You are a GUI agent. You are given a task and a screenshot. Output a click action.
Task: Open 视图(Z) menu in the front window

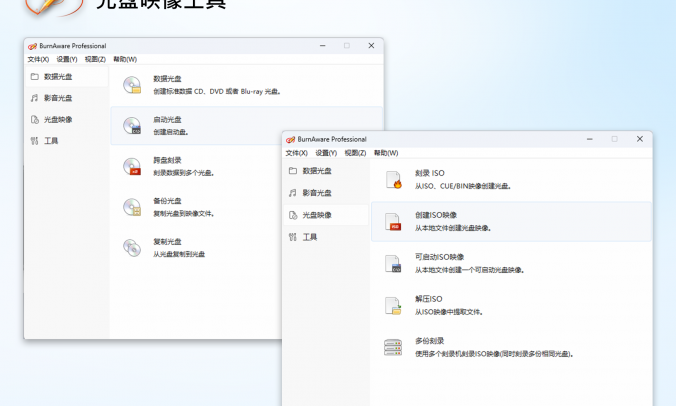click(x=355, y=153)
